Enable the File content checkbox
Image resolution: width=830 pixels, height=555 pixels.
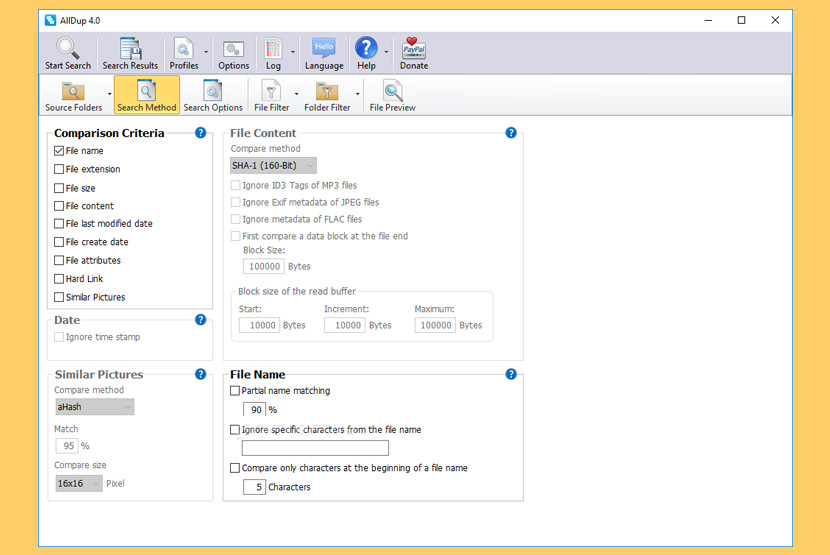pyautogui.click(x=59, y=206)
